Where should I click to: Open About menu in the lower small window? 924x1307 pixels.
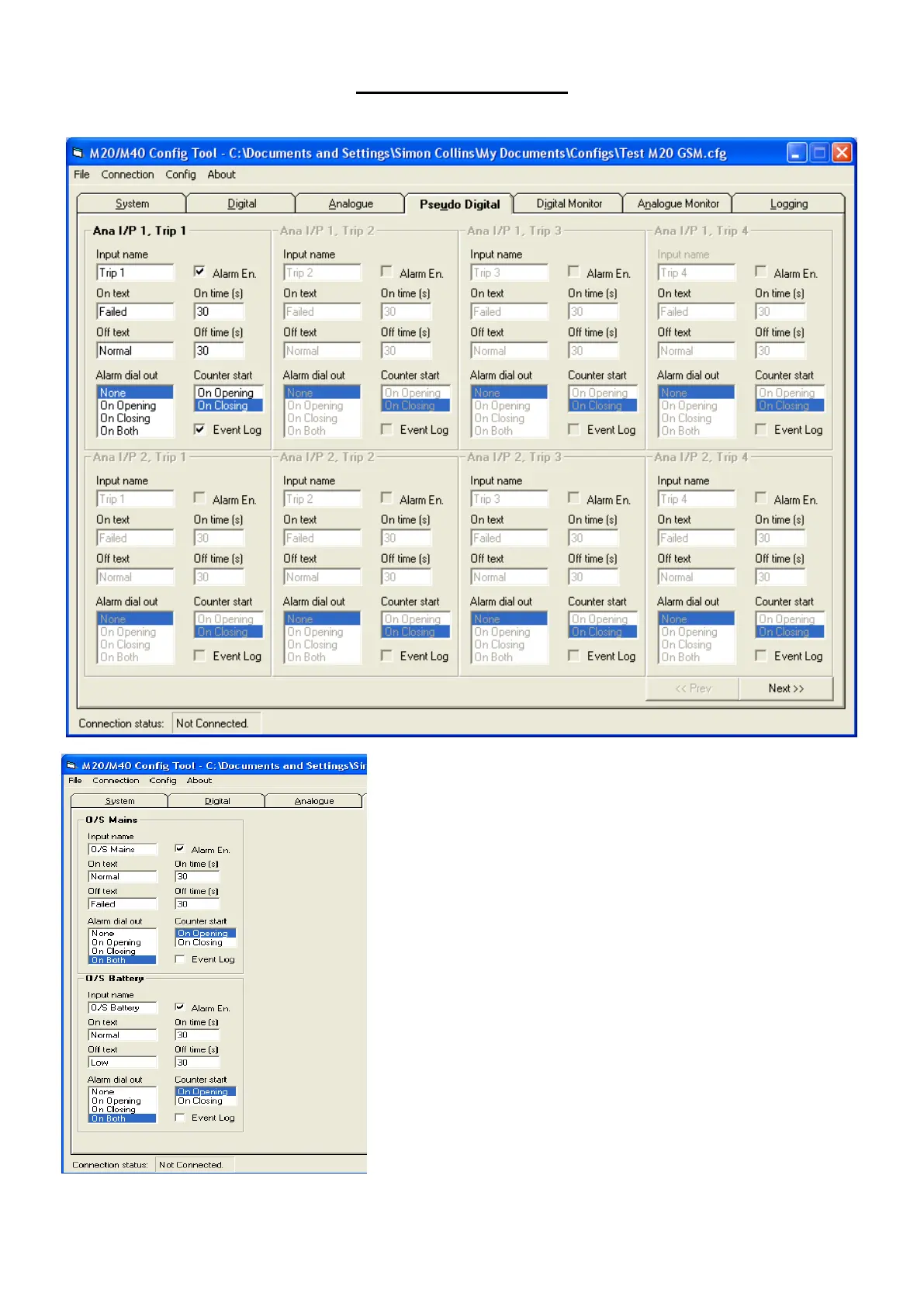[199, 781]
